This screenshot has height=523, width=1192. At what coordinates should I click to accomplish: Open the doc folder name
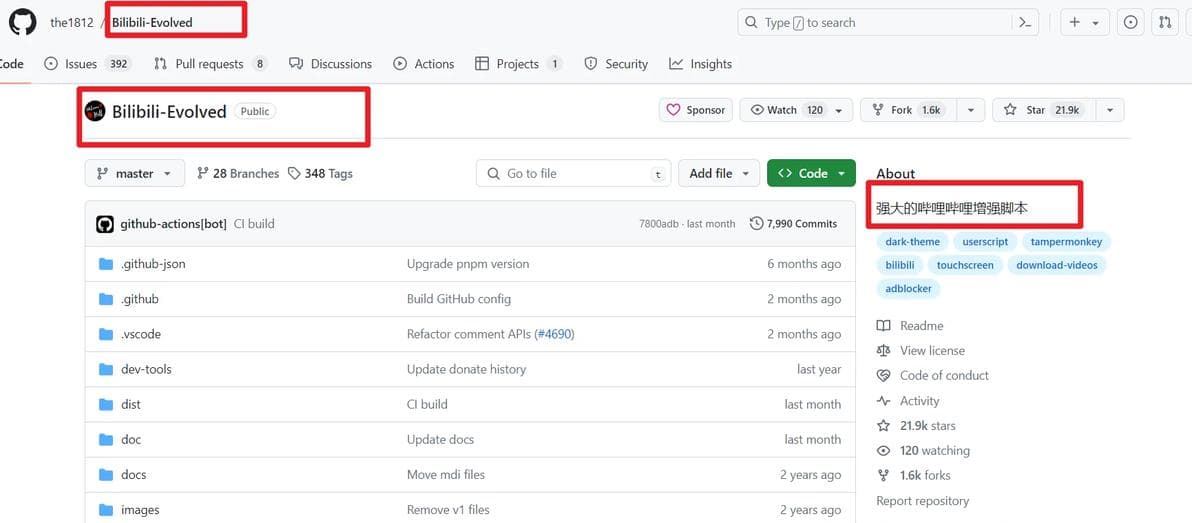pyautogui.click(x=131, y=440)
